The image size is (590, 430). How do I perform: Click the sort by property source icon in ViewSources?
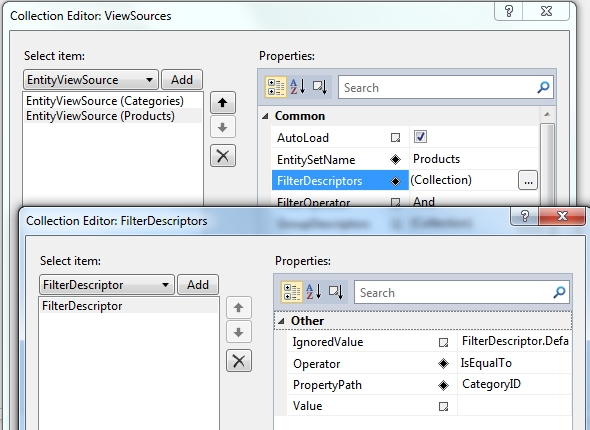point(320,87)
